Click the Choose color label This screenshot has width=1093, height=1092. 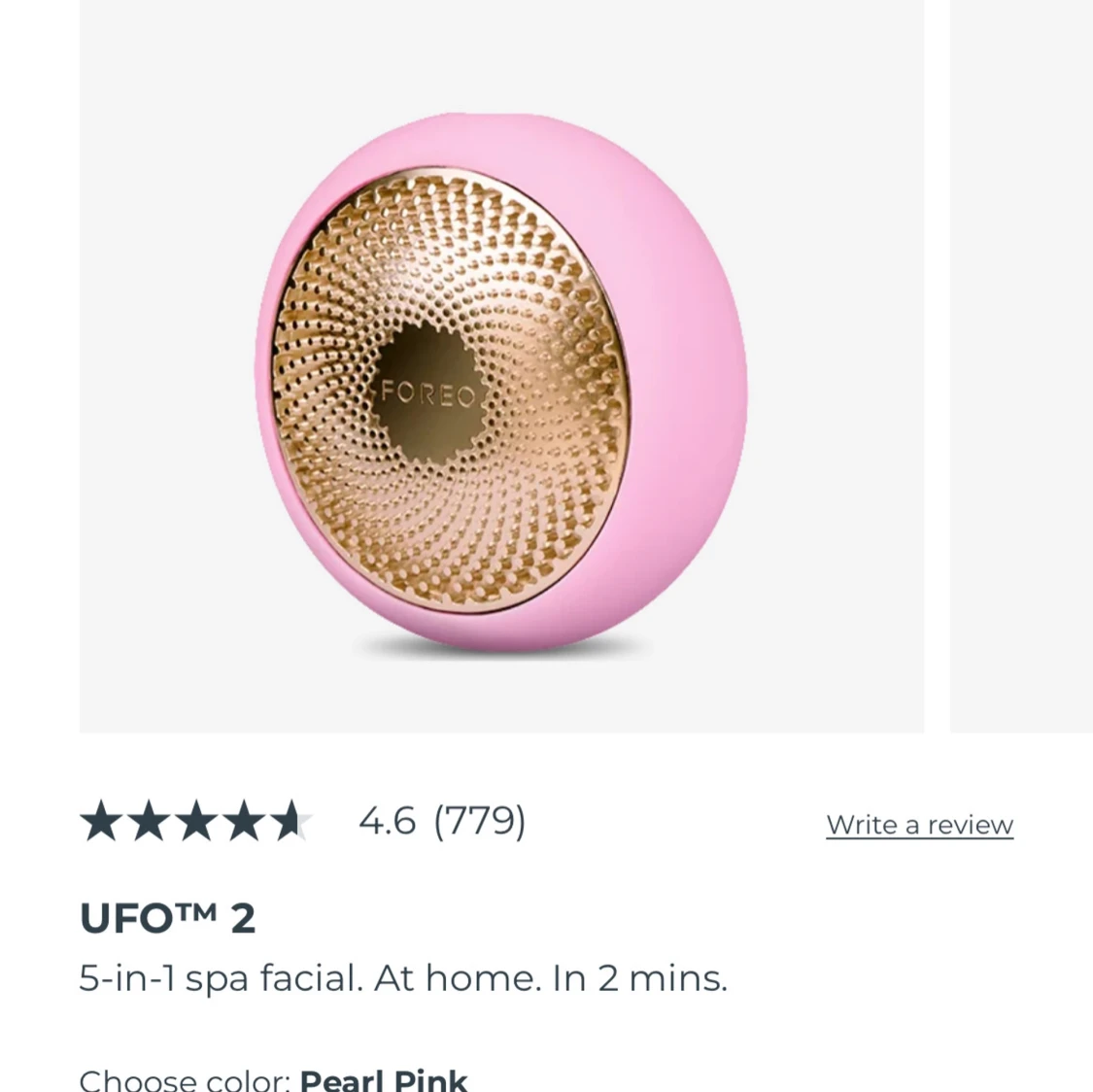185,1079
